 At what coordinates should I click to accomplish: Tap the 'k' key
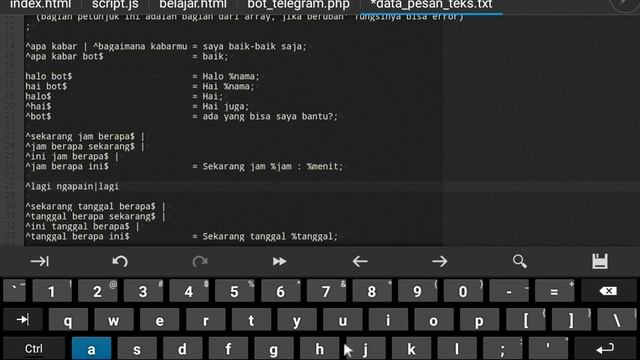coord(411,349)
